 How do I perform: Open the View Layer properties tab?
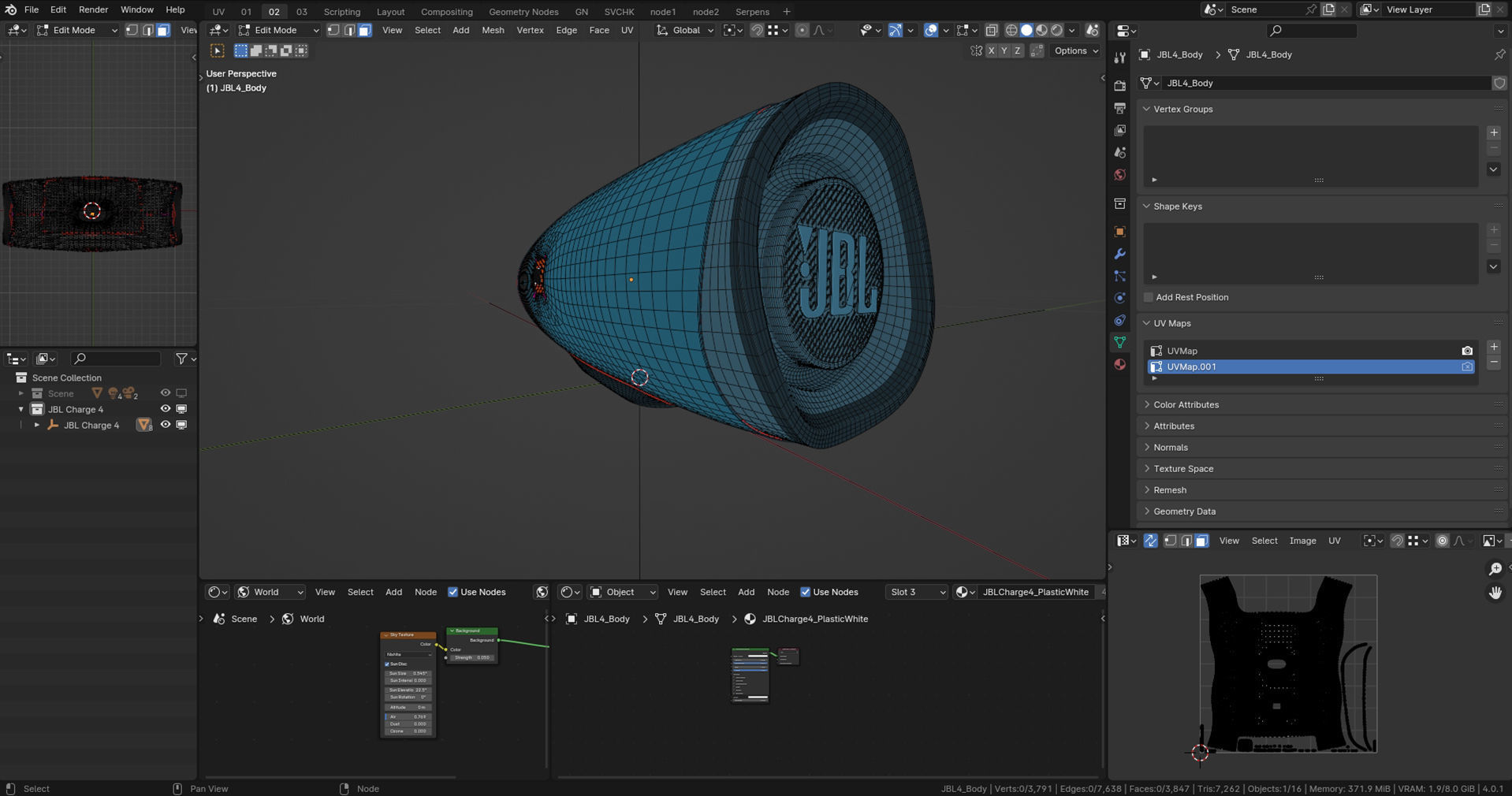click(1119, 130)
